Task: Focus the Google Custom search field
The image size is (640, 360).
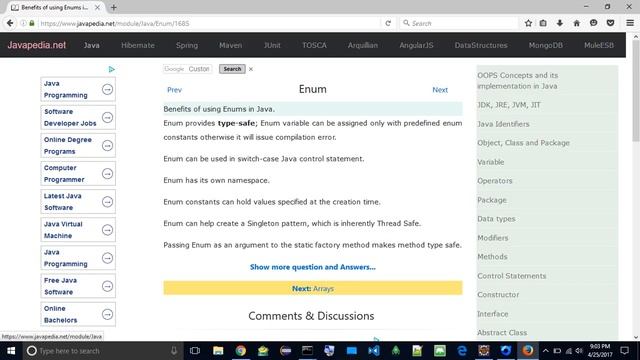Action: [187, 69]
